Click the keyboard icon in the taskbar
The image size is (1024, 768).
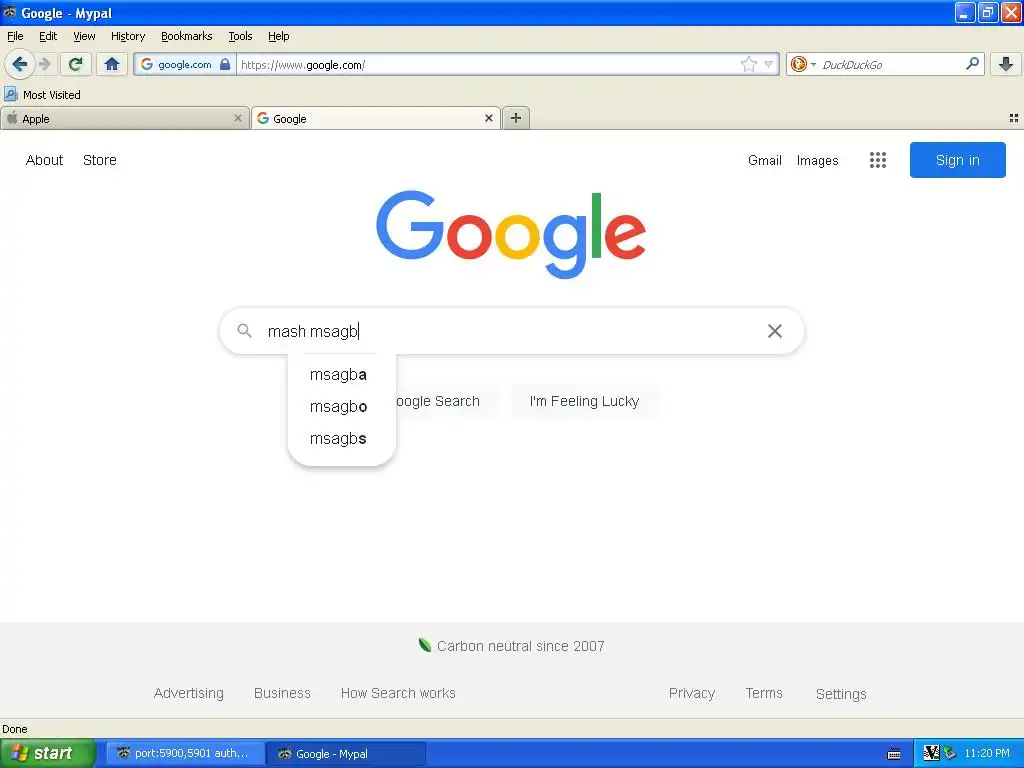(x=894, y=754)
